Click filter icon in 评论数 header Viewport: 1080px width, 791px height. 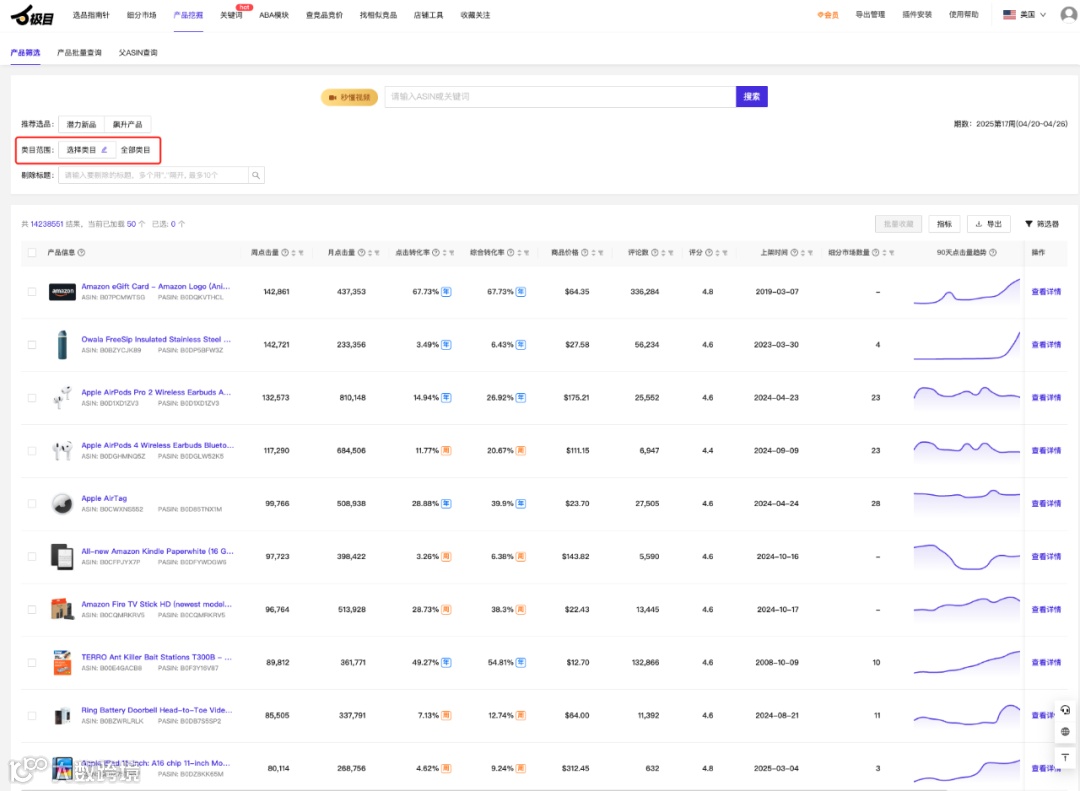tap(670, 253)
